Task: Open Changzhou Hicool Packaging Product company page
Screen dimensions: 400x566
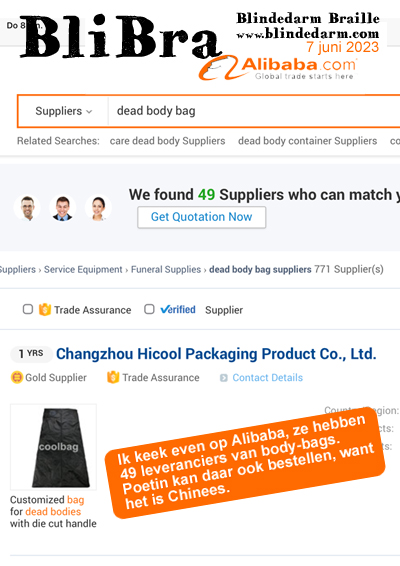Action: pyautogui.click(x=216, y=354)
